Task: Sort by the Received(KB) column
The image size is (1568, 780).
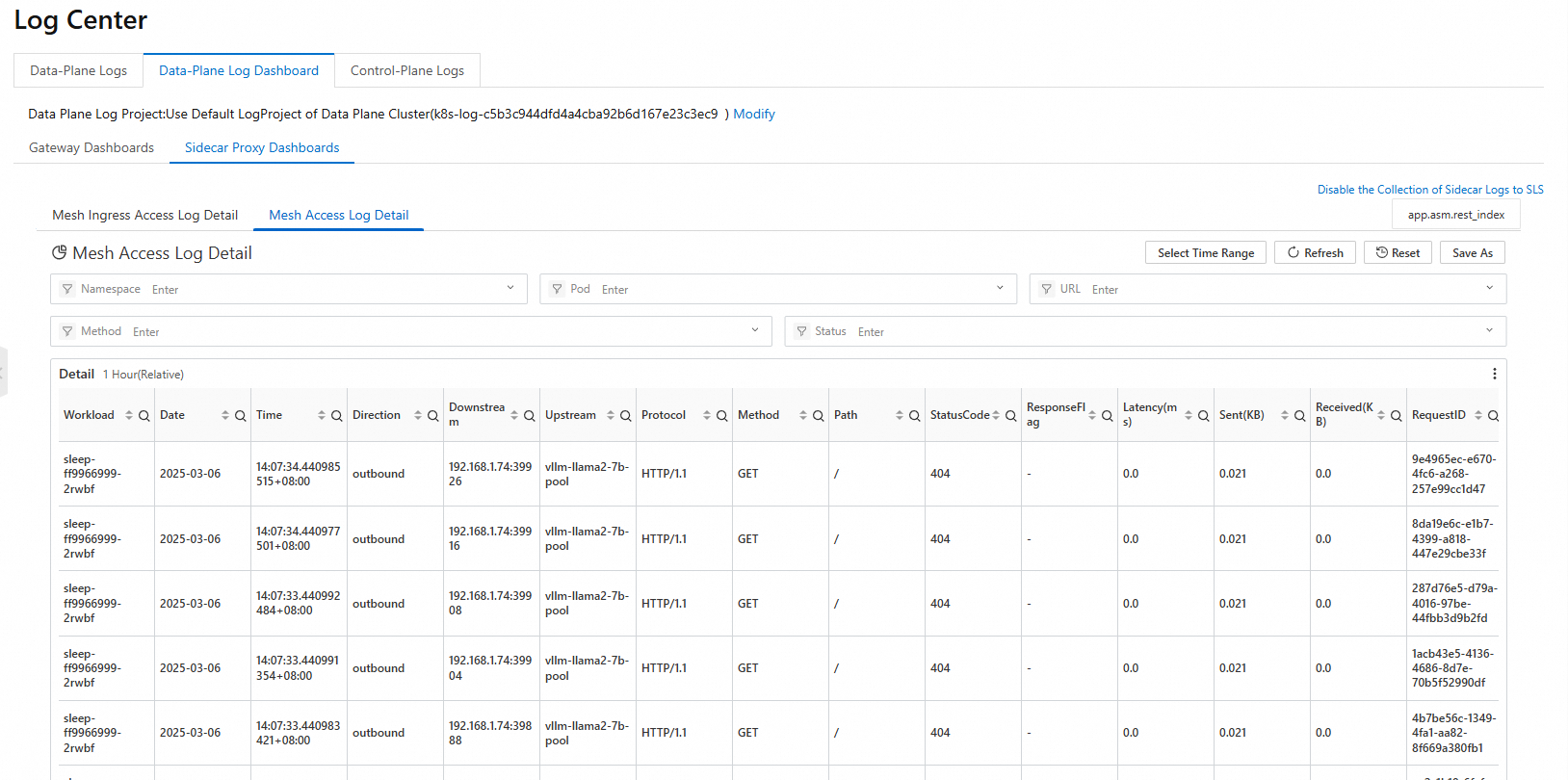Action: click(x=1381, y=415)
